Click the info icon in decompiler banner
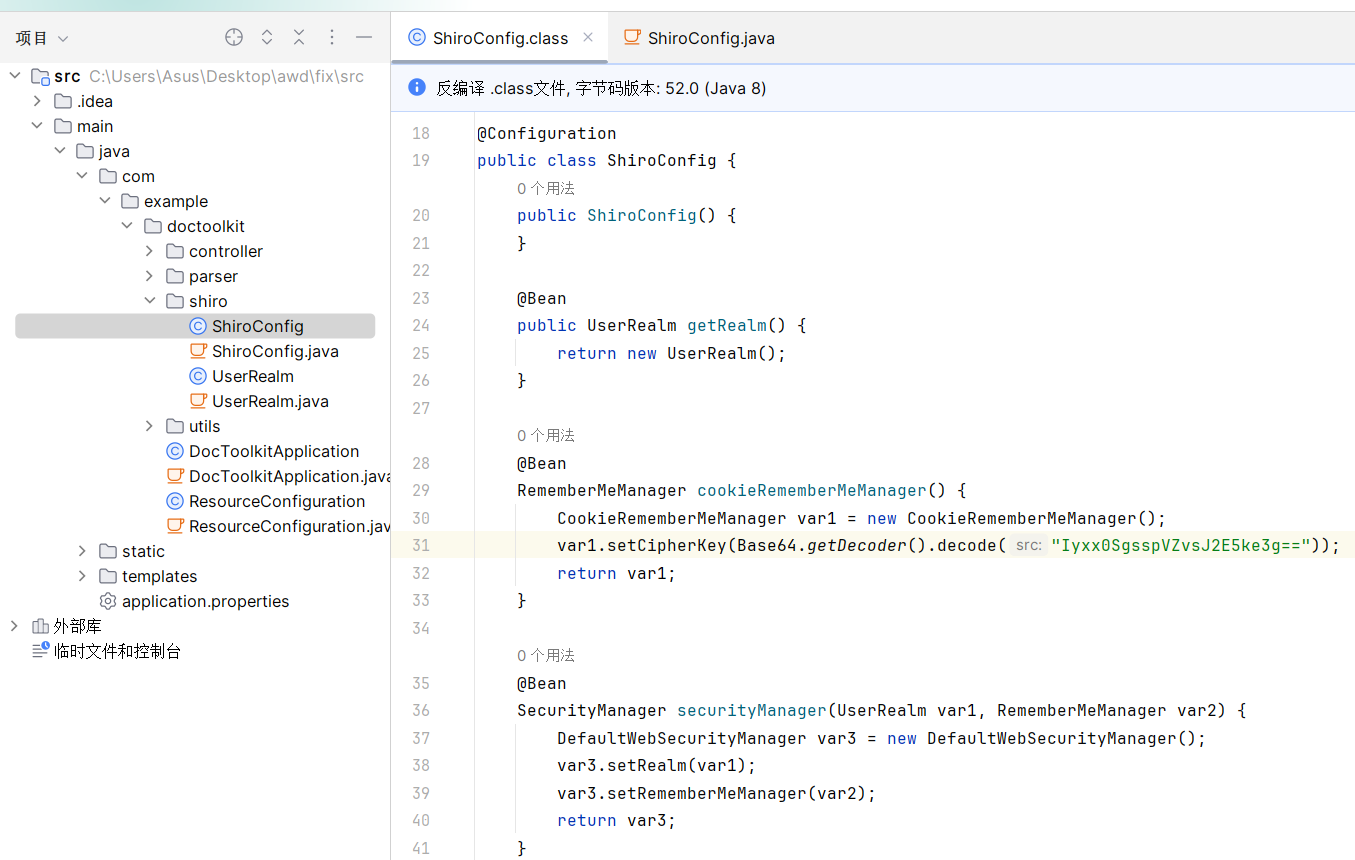Image resolution: width=1355 pixels, height=860 pixels. [x=417, y=88]
